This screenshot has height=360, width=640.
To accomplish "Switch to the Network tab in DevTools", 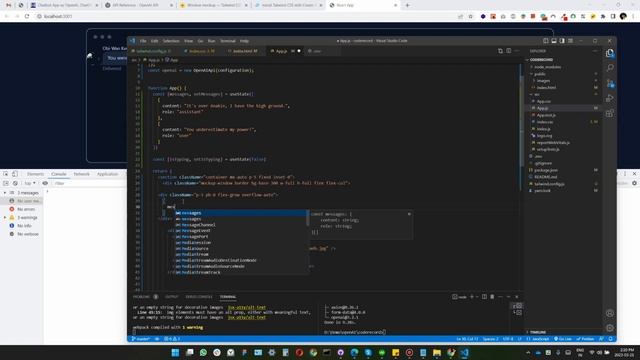I will [81, 174].
